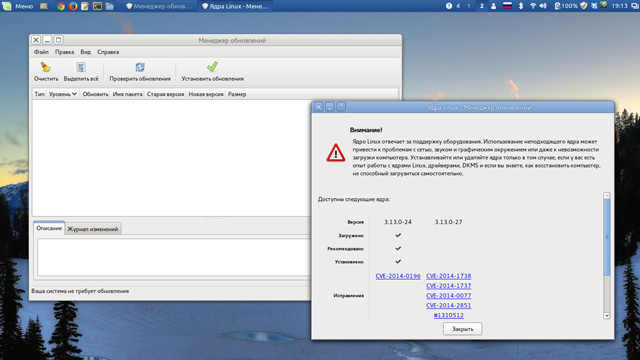Switch to workspace 4
640x360 pixels.
click(x=458, y=6)
